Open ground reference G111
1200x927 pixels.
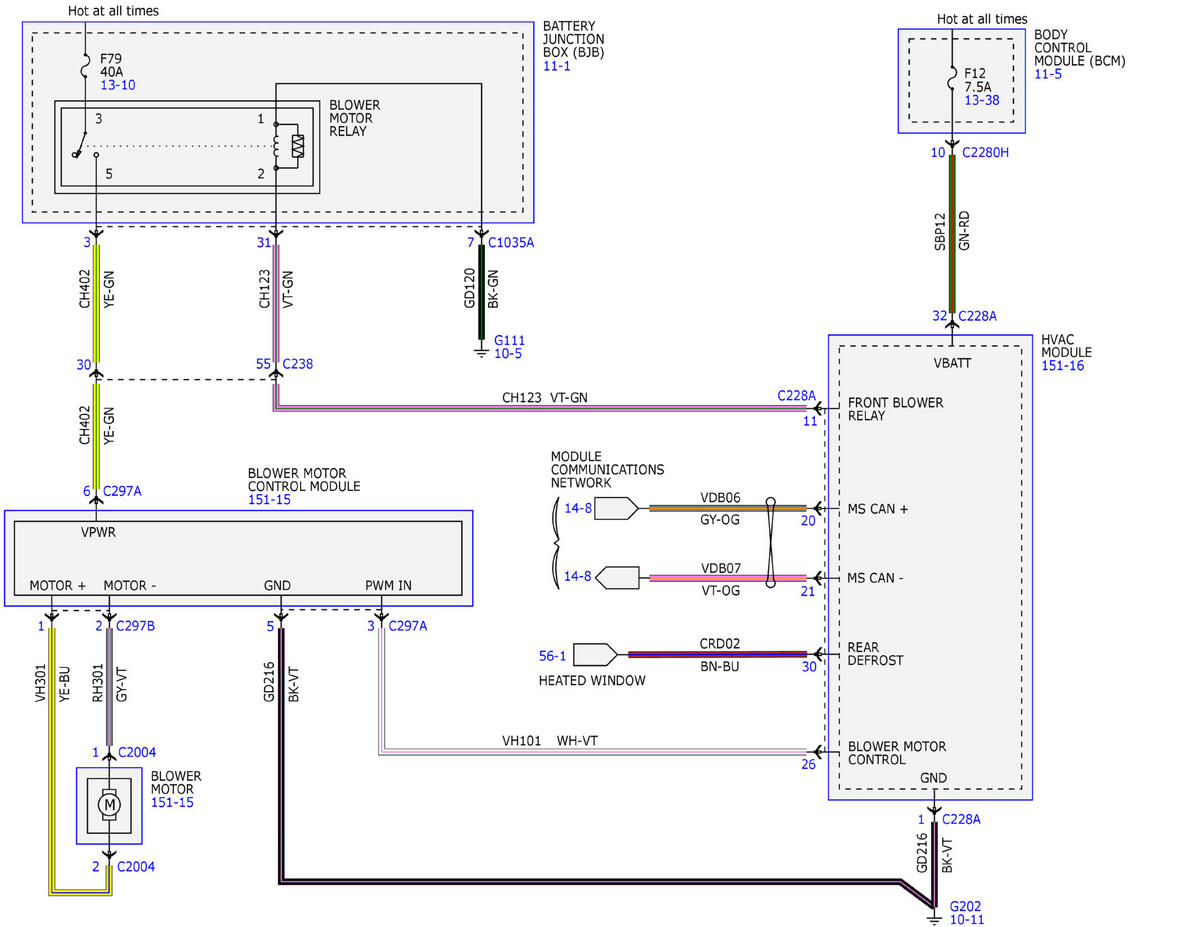point(508,341)
